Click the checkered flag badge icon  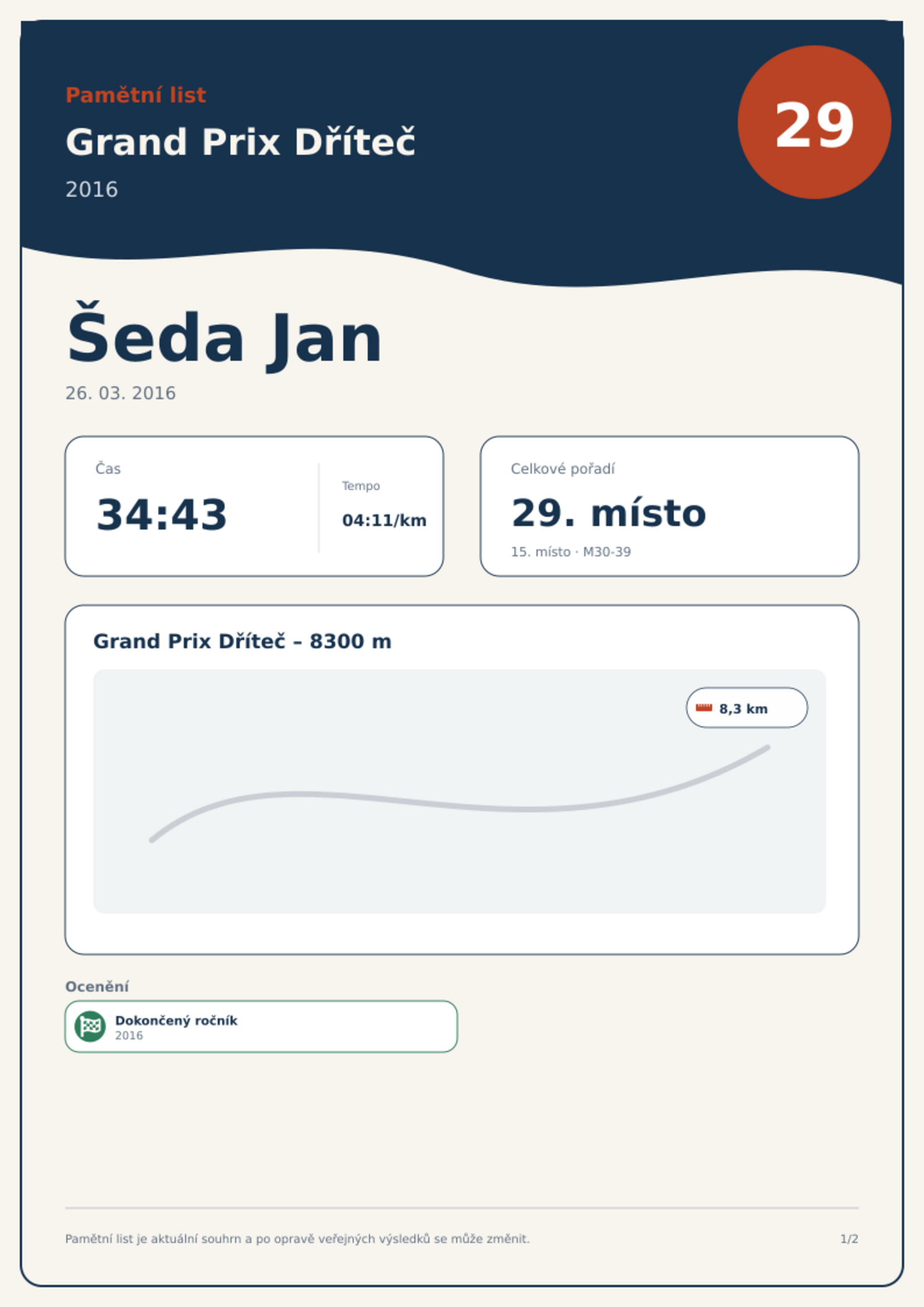(90, 1026)
